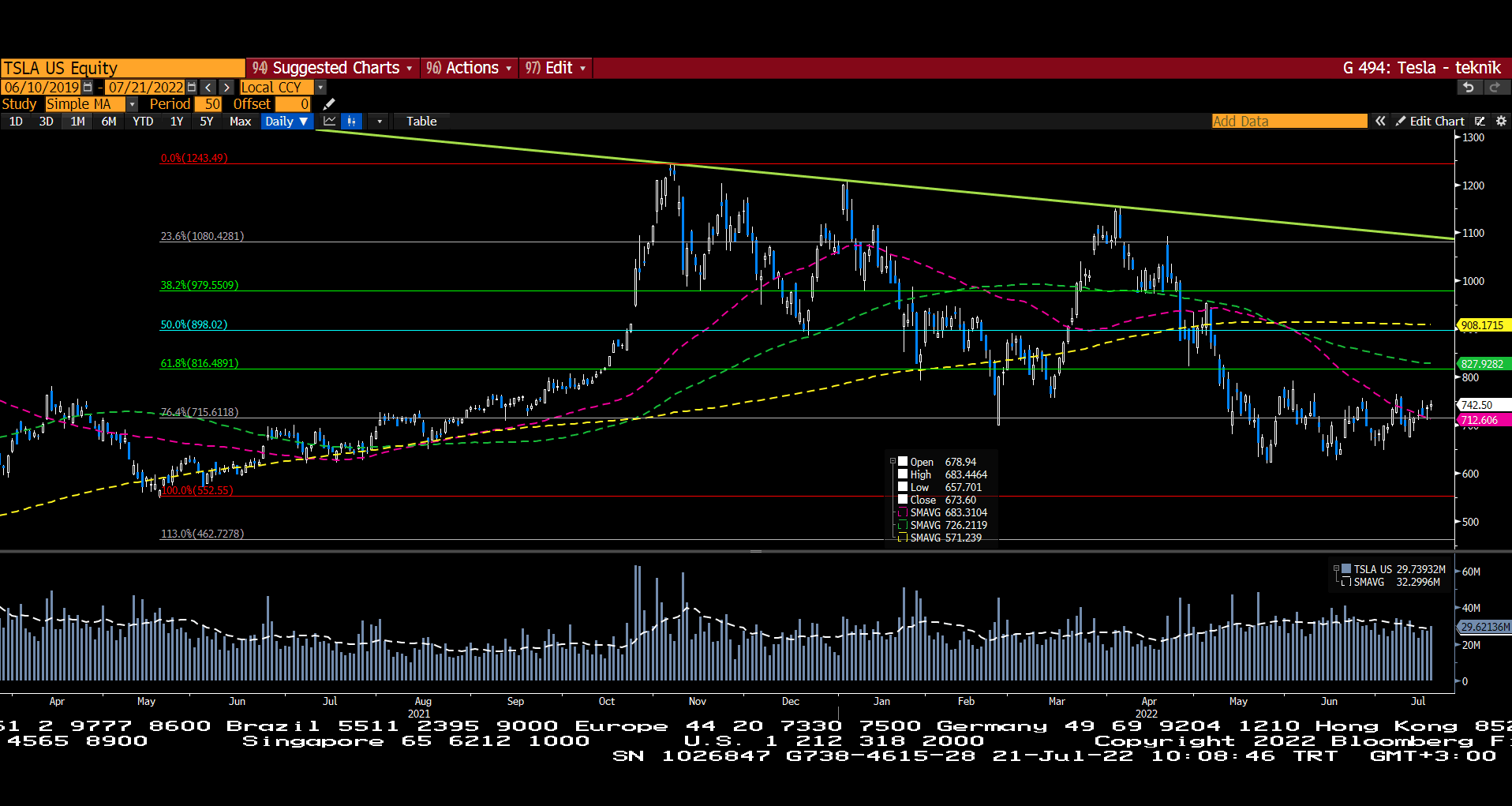Screen dimensions: 1512x806
Task: Click the 0.0%(1243.49) Fibonacci label
Action: (194, 158)
